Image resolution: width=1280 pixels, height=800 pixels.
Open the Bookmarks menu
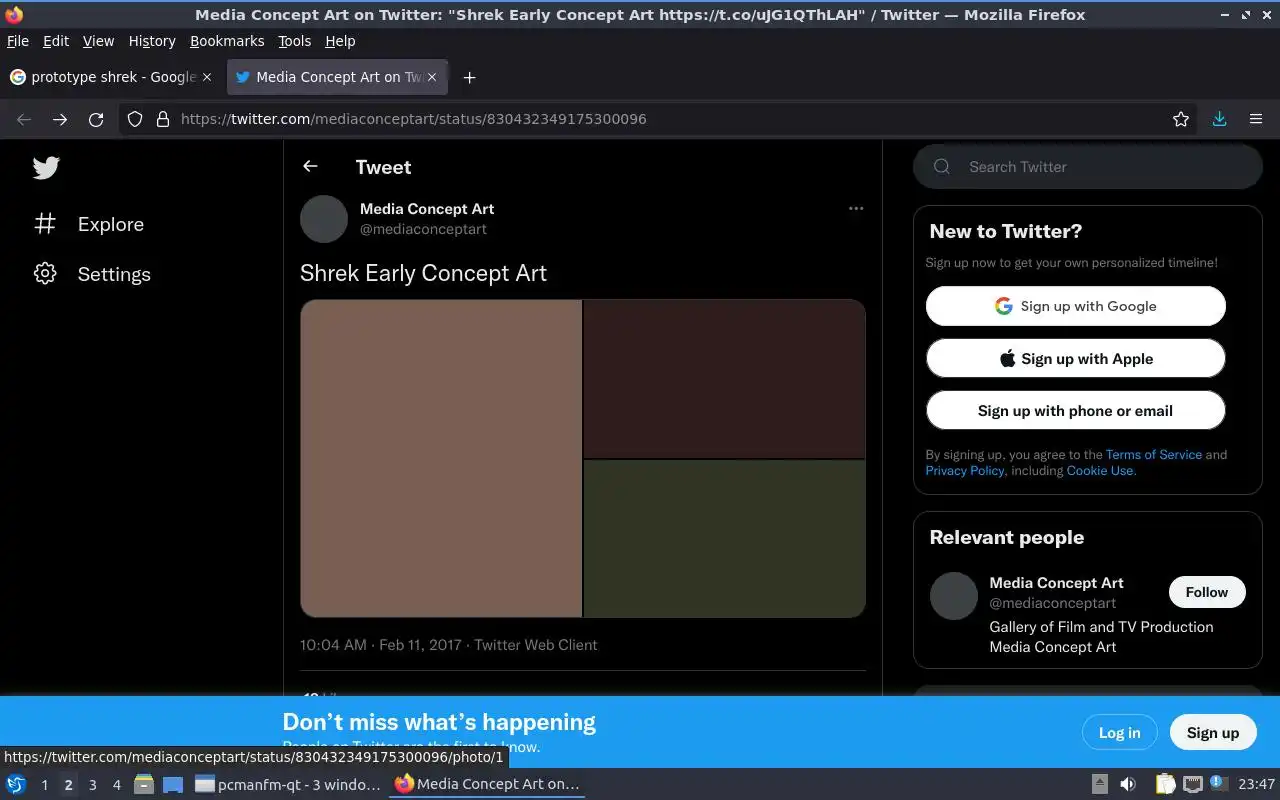tap(227, 41)
